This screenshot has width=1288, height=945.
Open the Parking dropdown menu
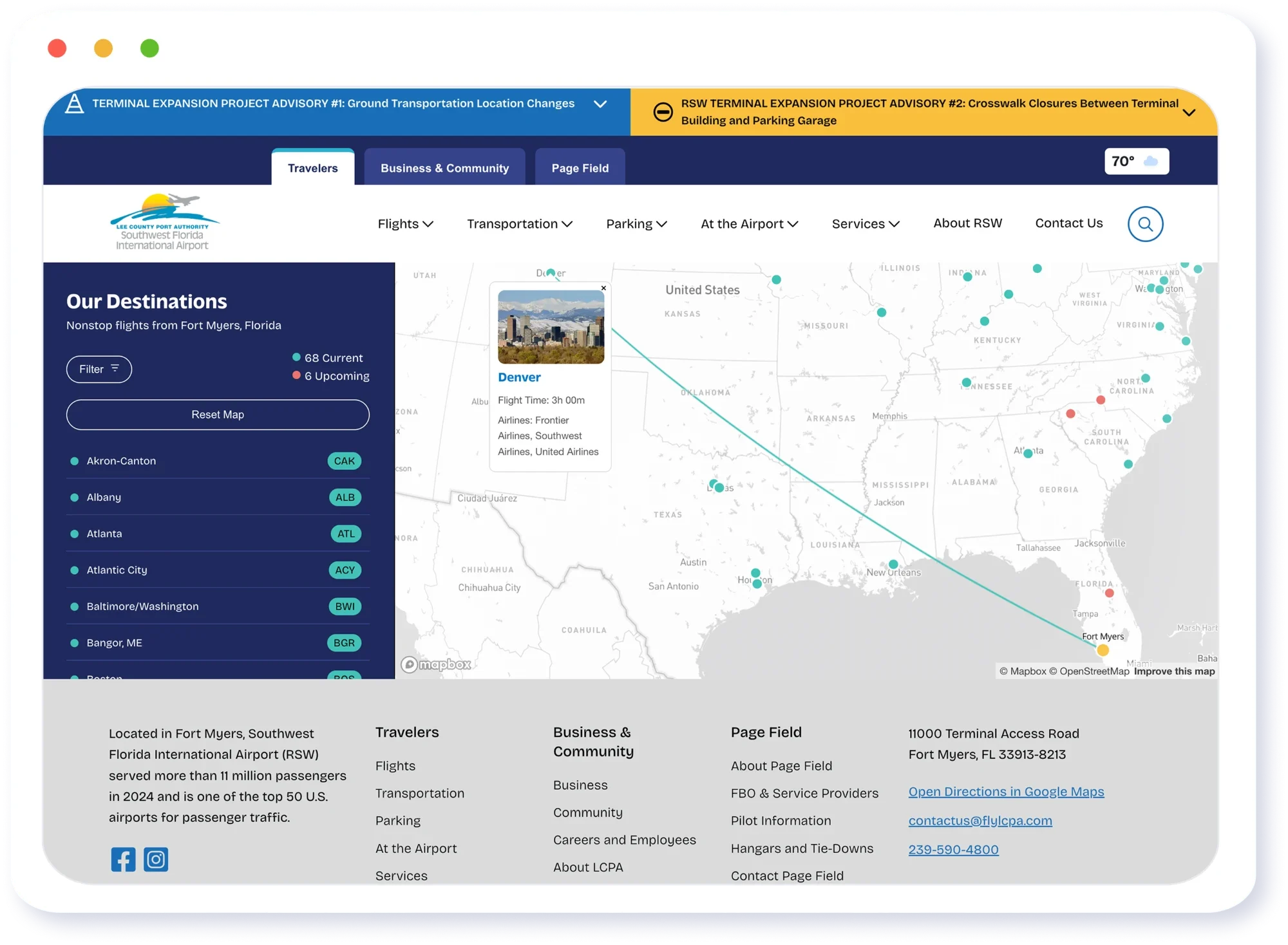[x=636, y=224]
